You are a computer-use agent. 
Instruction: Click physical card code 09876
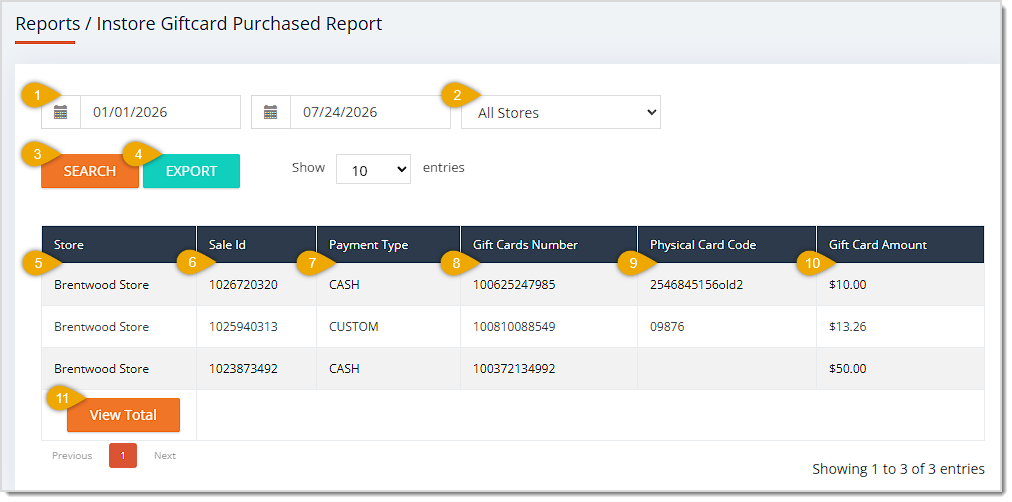pos(667,326)
